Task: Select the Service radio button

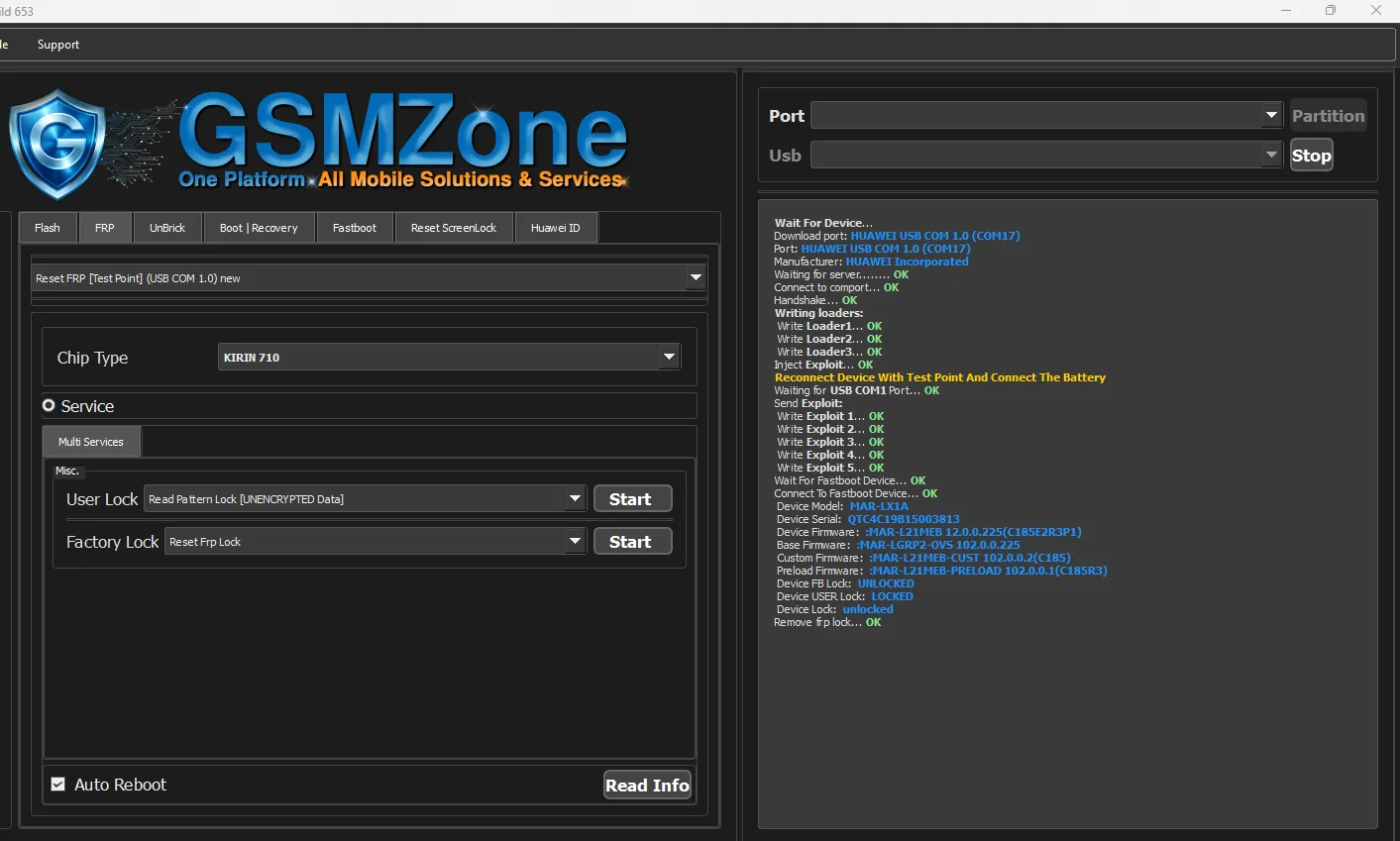Action: [x=49, y=406]
